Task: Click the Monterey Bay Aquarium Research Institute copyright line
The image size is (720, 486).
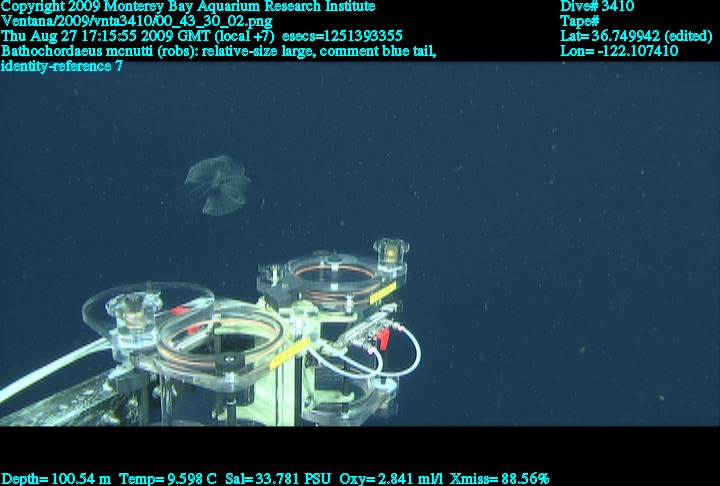Action: (x=188, y=6)
